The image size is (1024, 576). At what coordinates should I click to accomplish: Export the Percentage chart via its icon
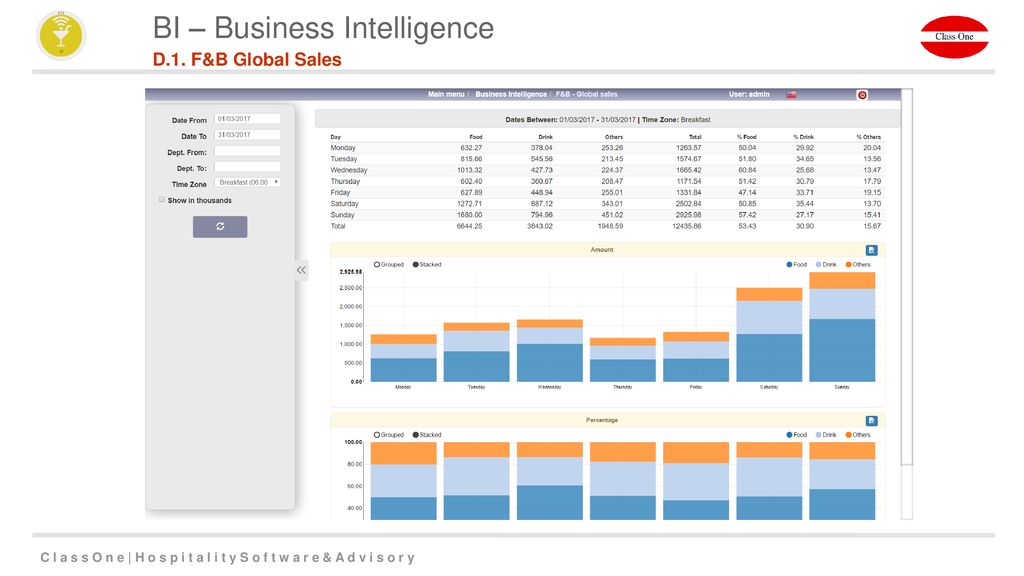[x=871, y=421]
